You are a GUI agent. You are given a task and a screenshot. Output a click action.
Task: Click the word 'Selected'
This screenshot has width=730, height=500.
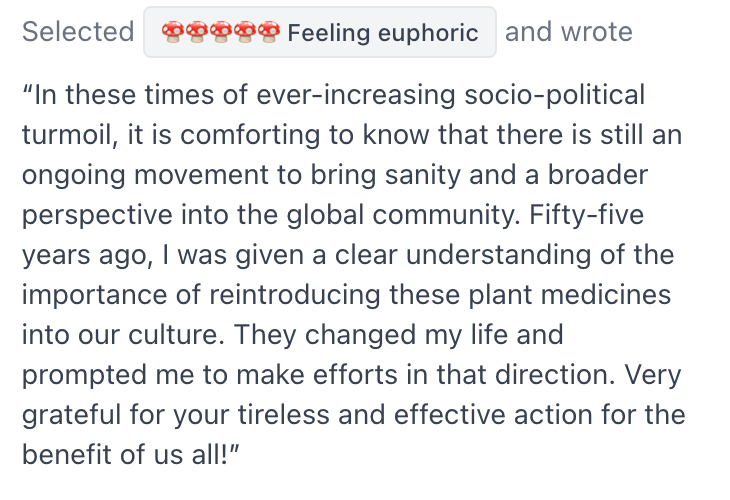tap(78, 32)
